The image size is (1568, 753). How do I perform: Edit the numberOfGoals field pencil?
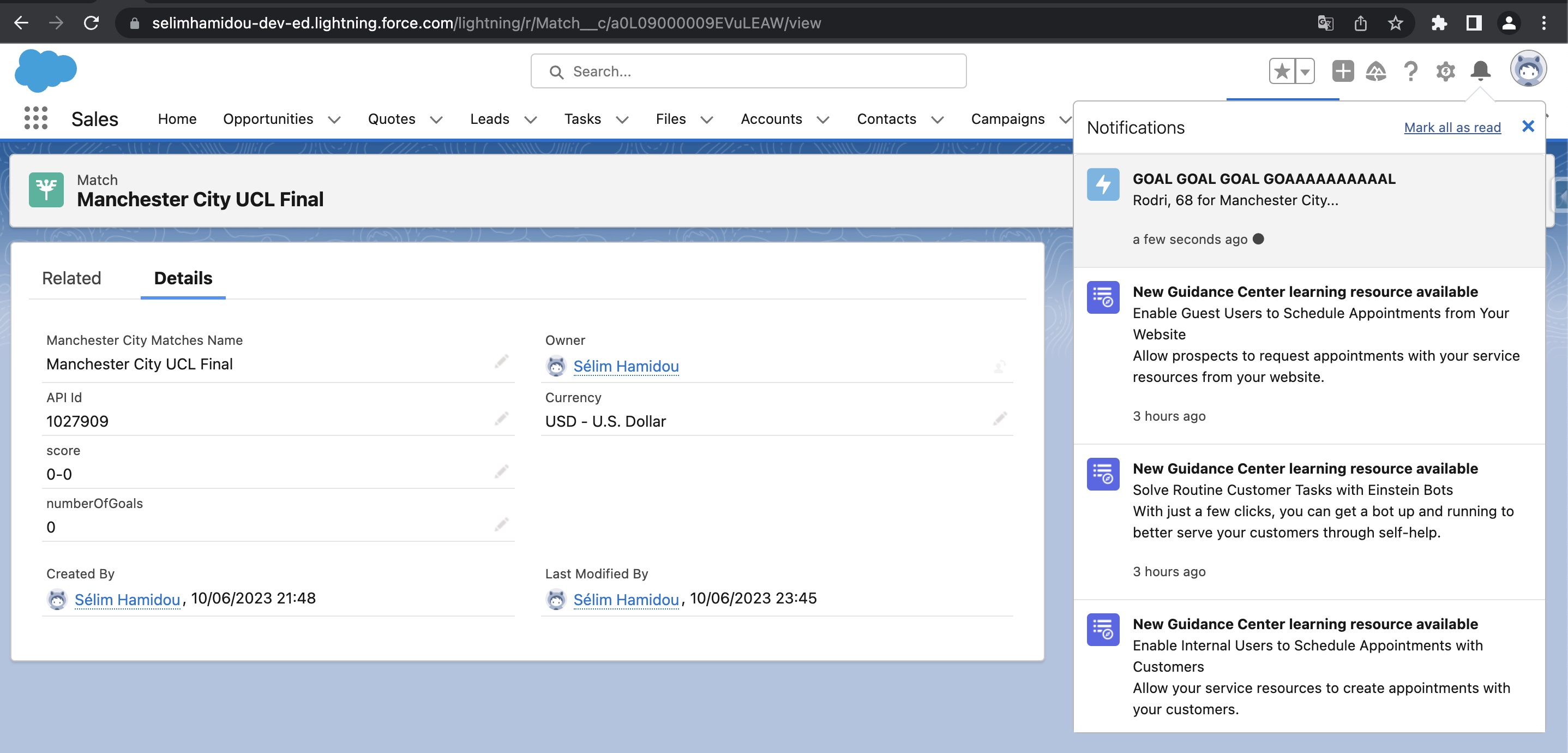[x=501, y=524]
